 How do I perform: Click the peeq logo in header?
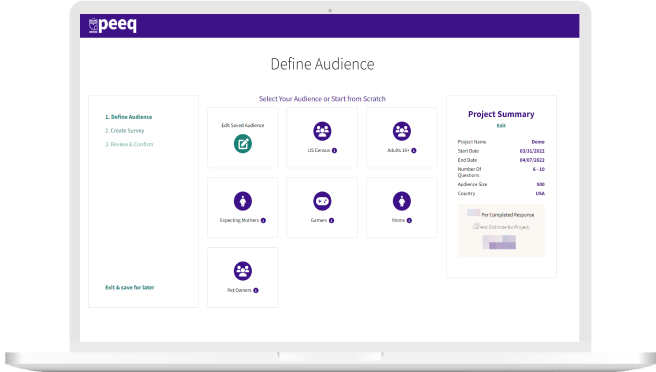click(113, 25)
